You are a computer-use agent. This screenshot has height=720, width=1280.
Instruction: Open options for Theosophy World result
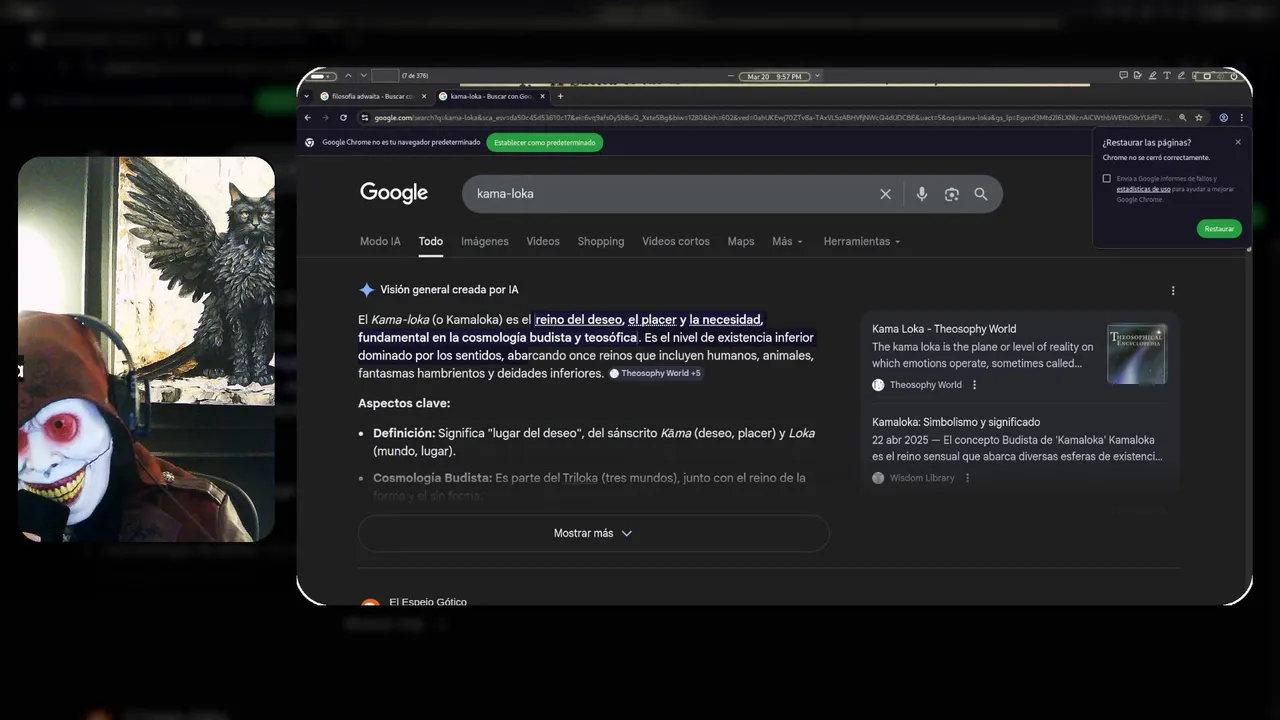975,385
